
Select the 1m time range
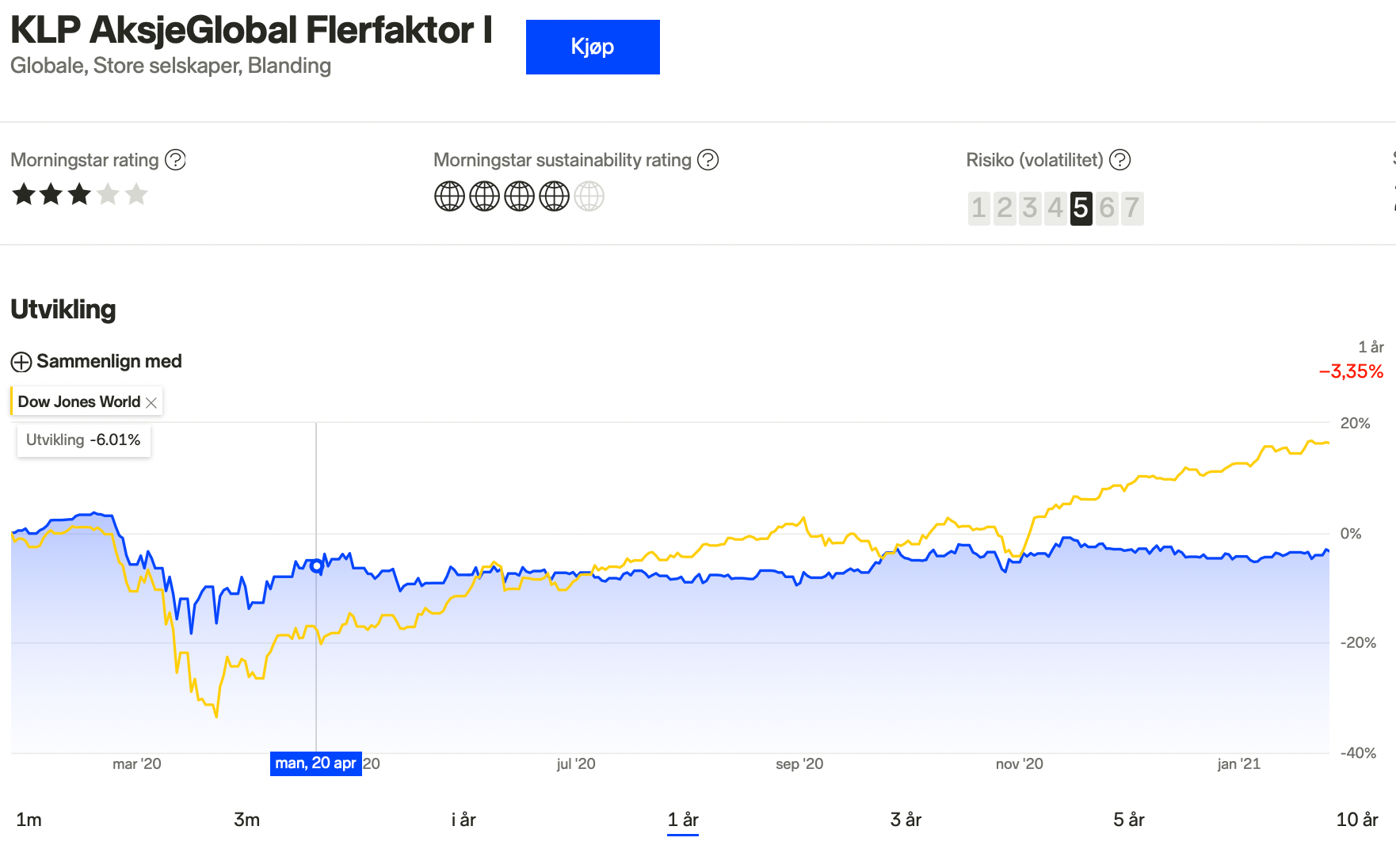(x=29, y=820)
